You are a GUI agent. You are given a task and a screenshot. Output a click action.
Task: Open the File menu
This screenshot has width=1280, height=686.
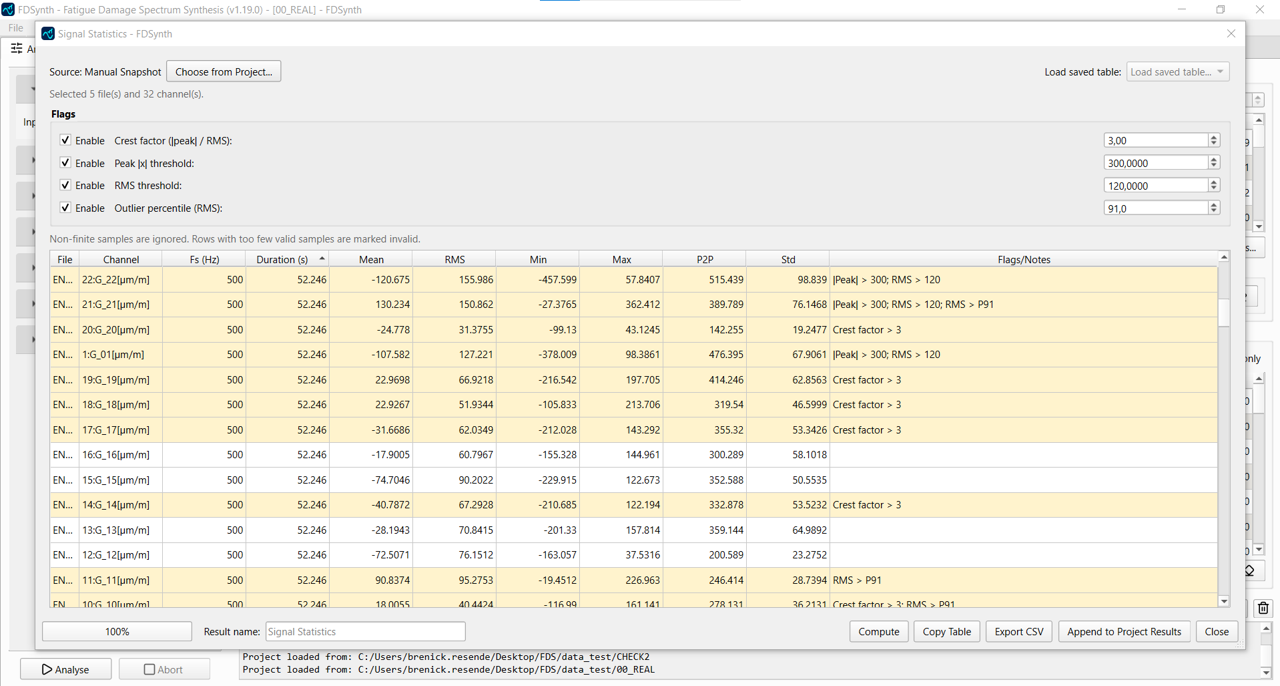pyautogui.click(x=15, y=28)
